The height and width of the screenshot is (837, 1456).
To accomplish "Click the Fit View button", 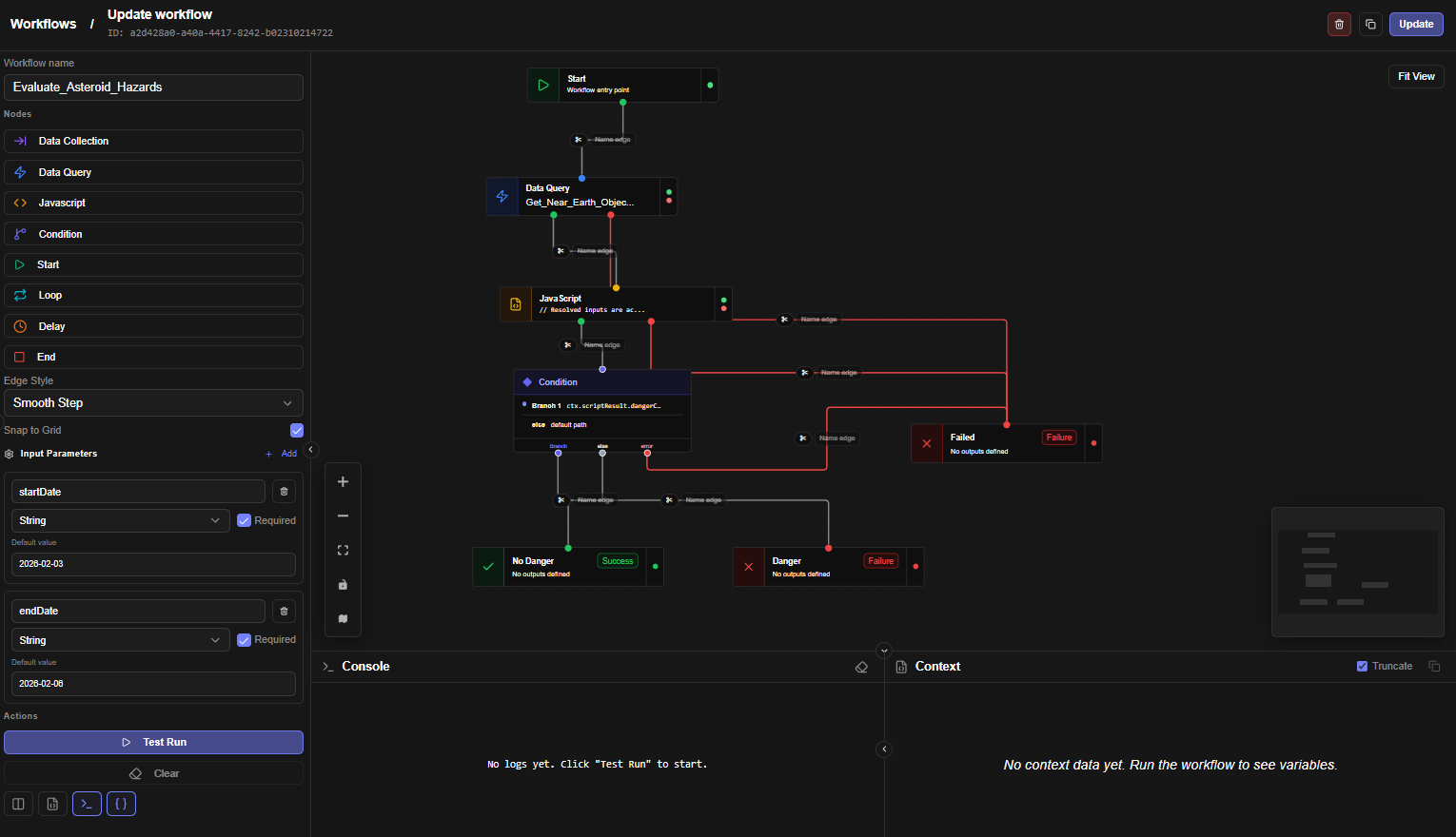I will tap(1416, 77).
